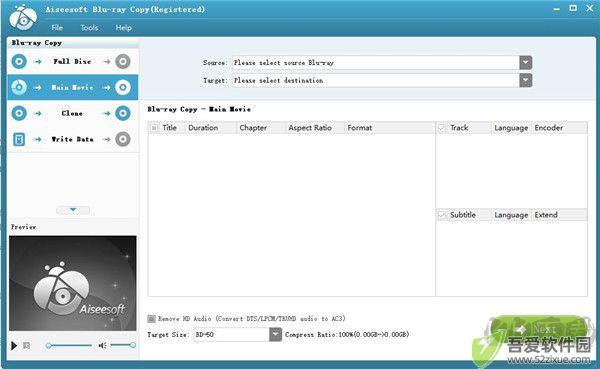Sort by Duration column header

pyautogui.click(x=203, y=128)
